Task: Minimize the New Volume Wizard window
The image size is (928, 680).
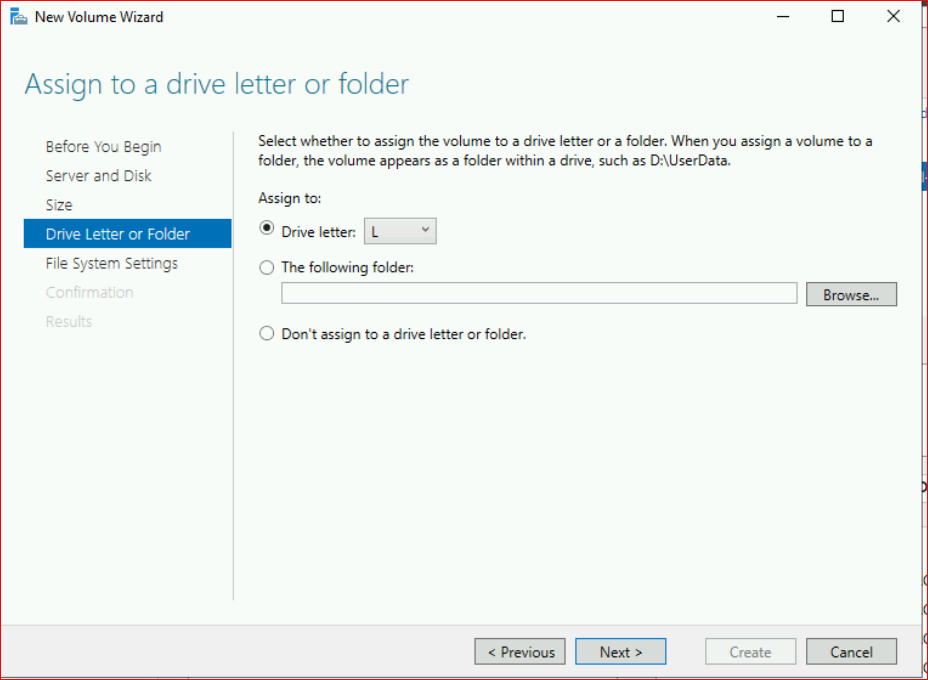Action: click(x=783, y=17)
